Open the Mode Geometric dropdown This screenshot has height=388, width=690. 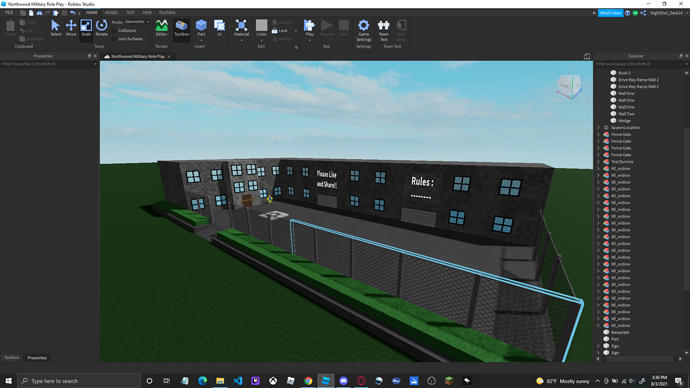tap(137, 22)
